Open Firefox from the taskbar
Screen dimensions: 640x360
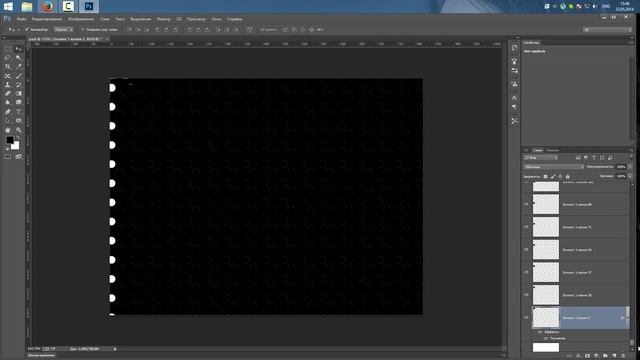click(47, 7)
